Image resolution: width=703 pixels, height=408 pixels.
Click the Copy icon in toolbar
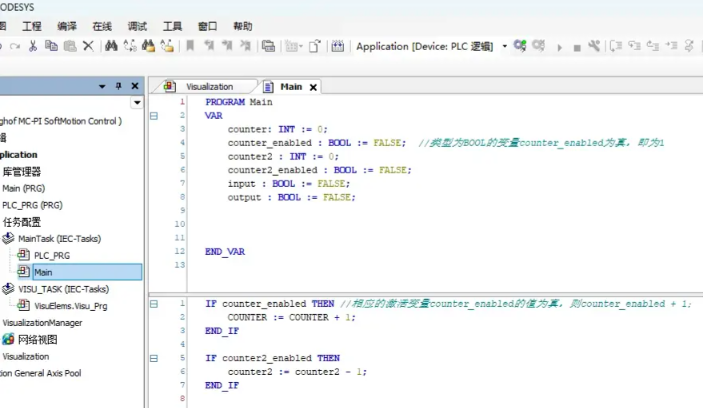pos(51,46)
